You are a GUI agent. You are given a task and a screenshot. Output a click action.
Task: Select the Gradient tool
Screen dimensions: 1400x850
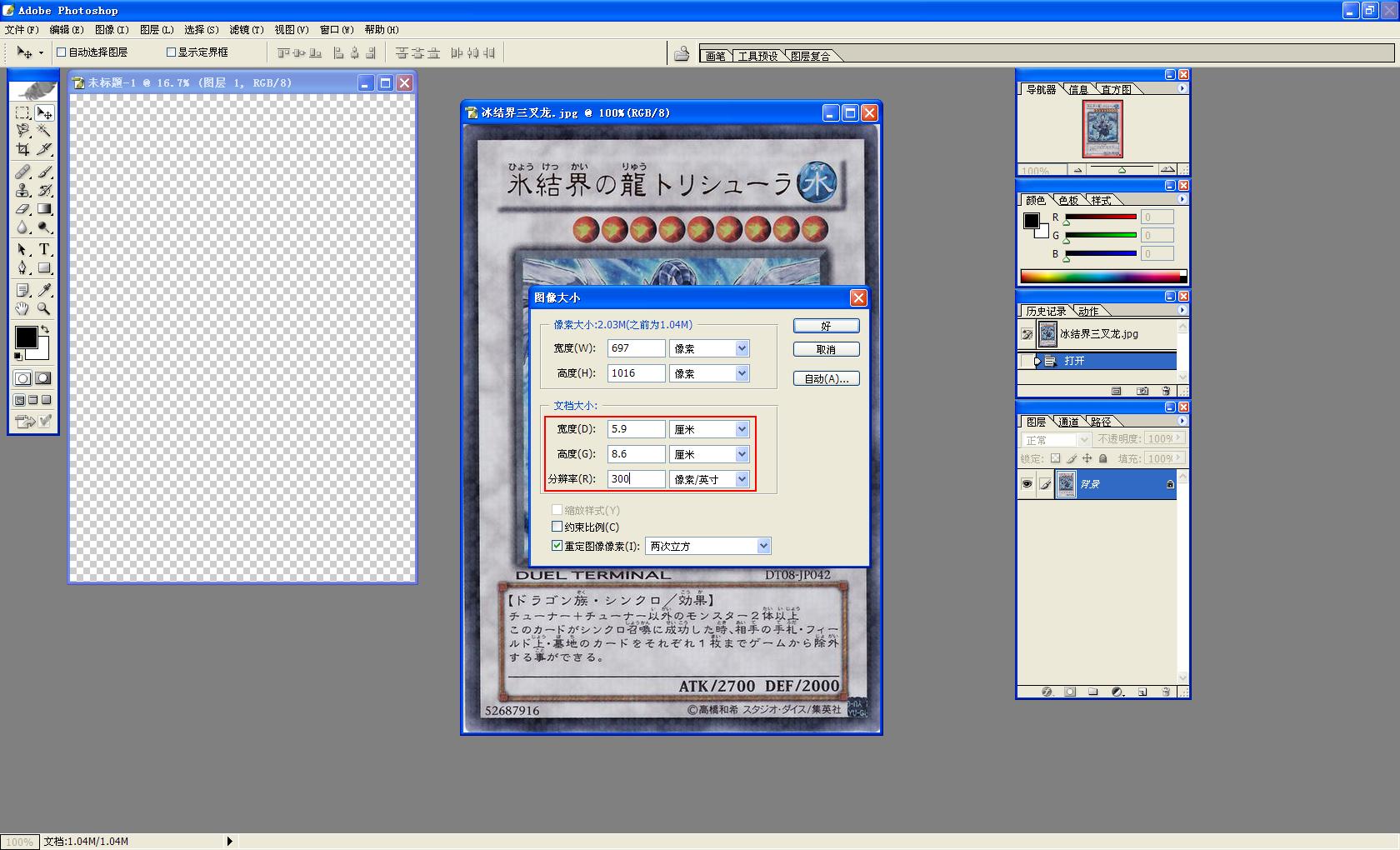click(44, 209)
